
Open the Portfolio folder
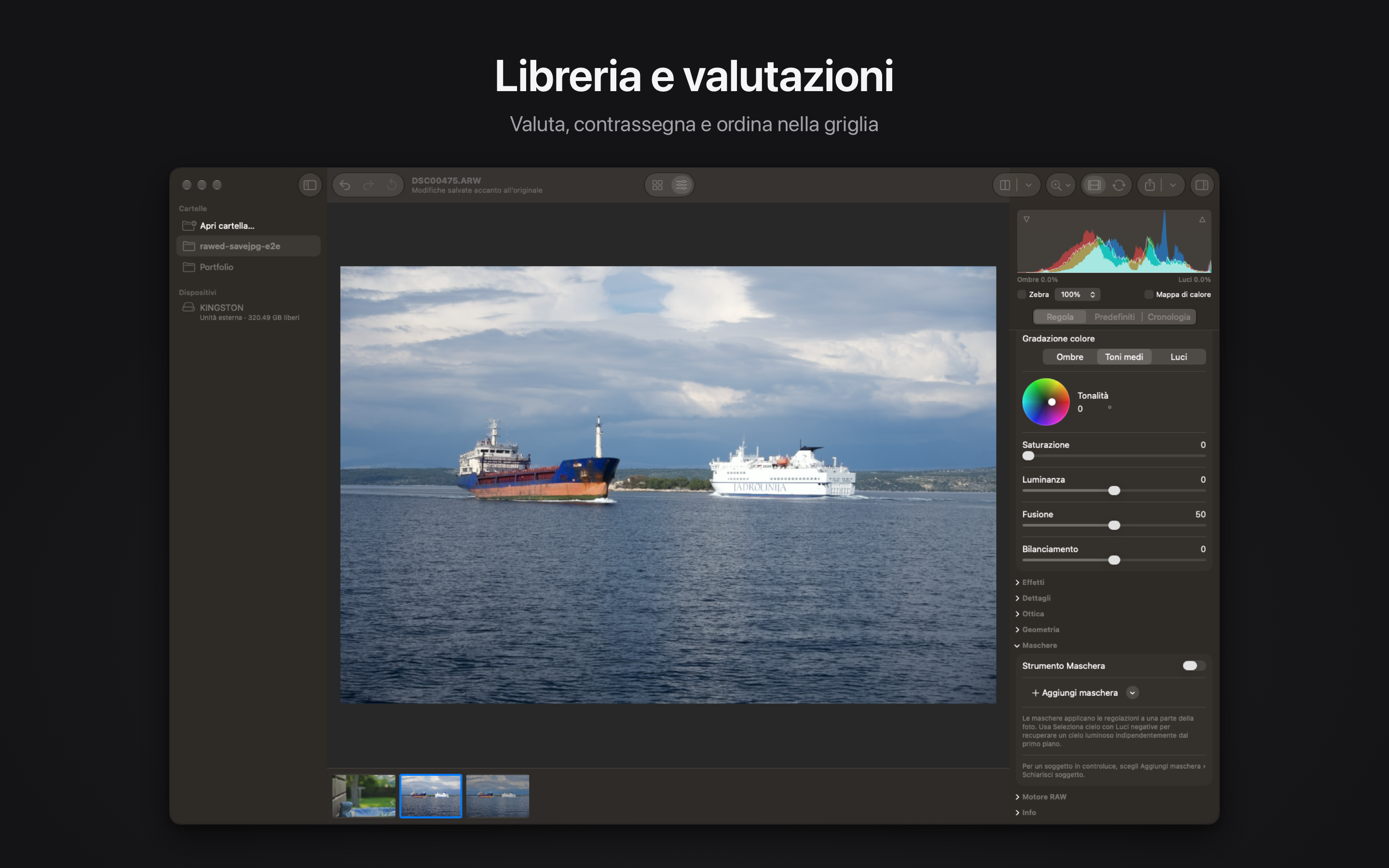[248, 267]
